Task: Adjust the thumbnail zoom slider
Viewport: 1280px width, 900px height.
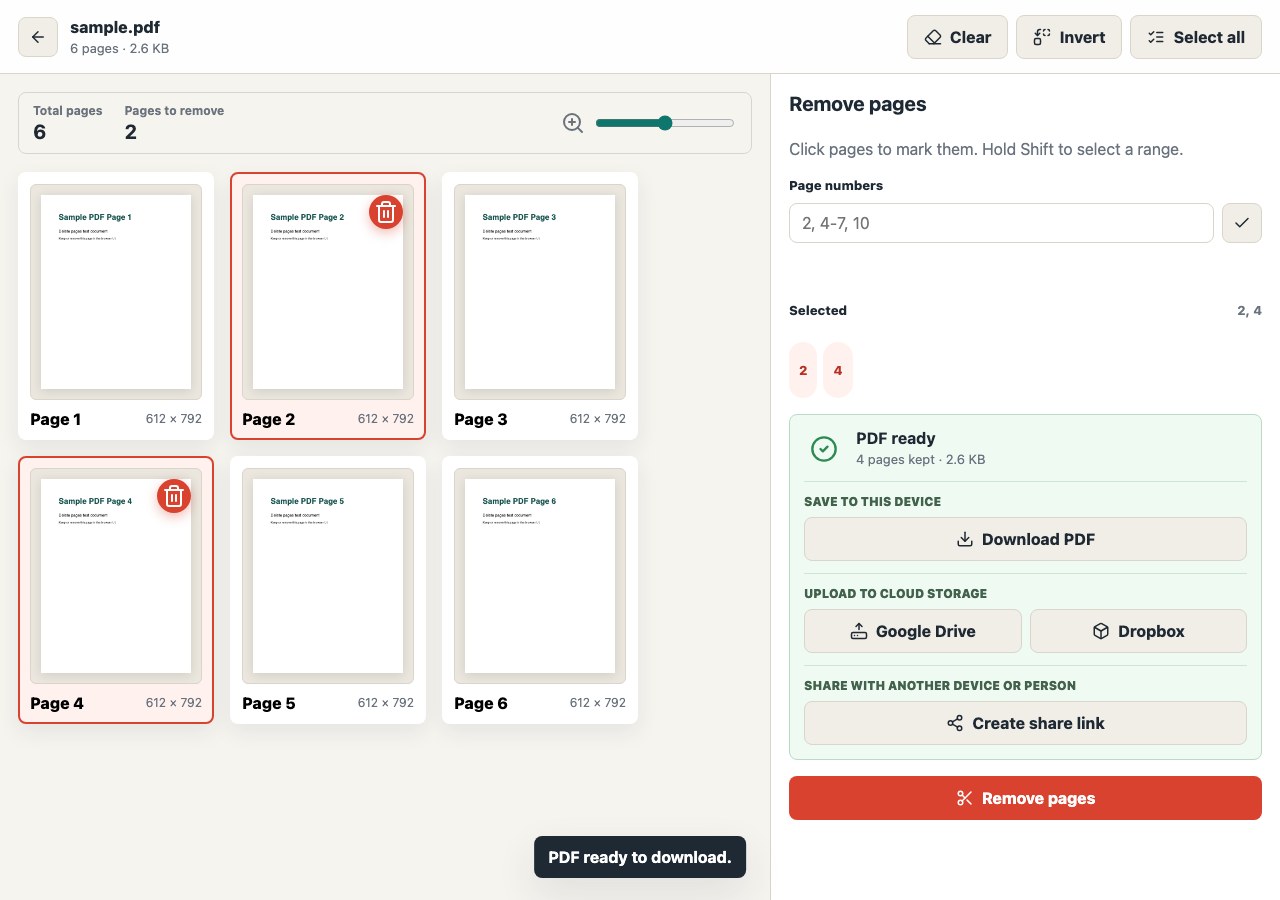Action: (665, 123)
